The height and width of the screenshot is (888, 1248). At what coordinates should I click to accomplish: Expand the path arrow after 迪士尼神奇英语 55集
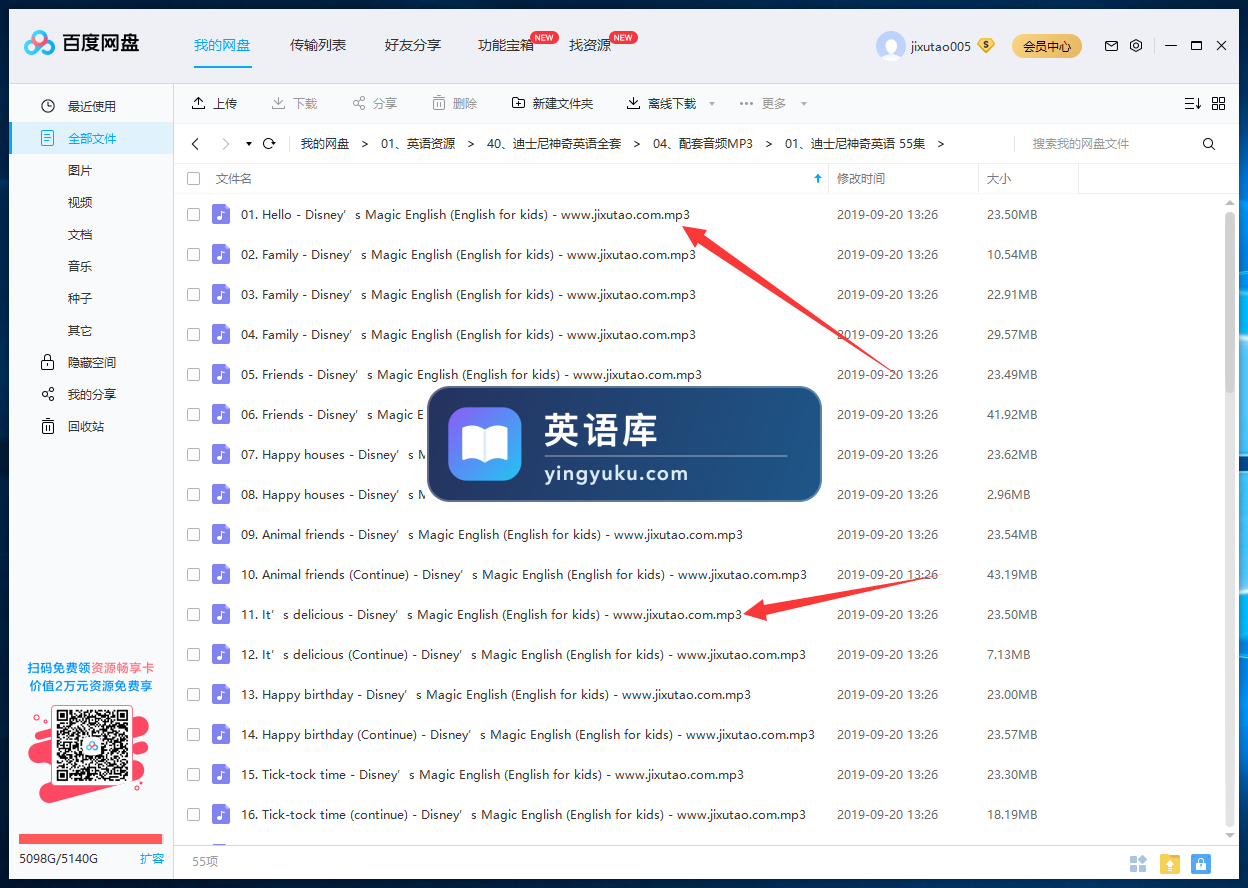[x=941, y=144]
